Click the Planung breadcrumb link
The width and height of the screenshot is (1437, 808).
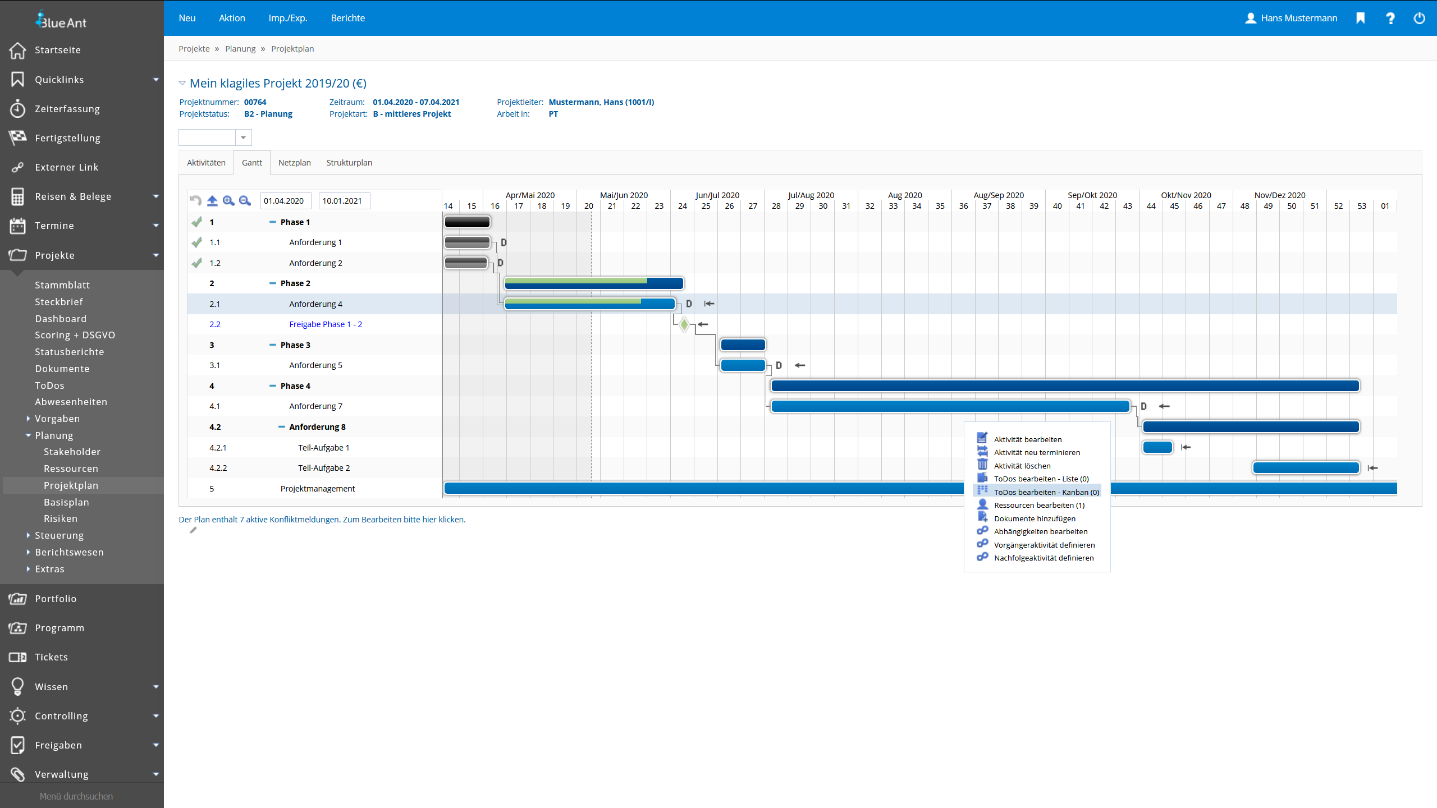pos(240,48)
